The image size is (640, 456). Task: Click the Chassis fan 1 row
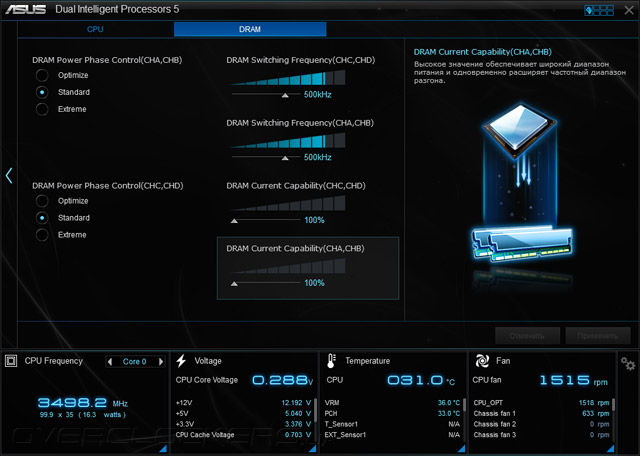point(541,414)
